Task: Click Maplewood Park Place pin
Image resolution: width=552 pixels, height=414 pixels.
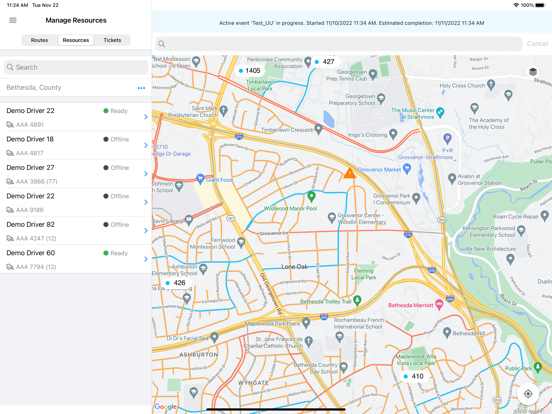Action: pyautogui.click(x=306, y=322)
